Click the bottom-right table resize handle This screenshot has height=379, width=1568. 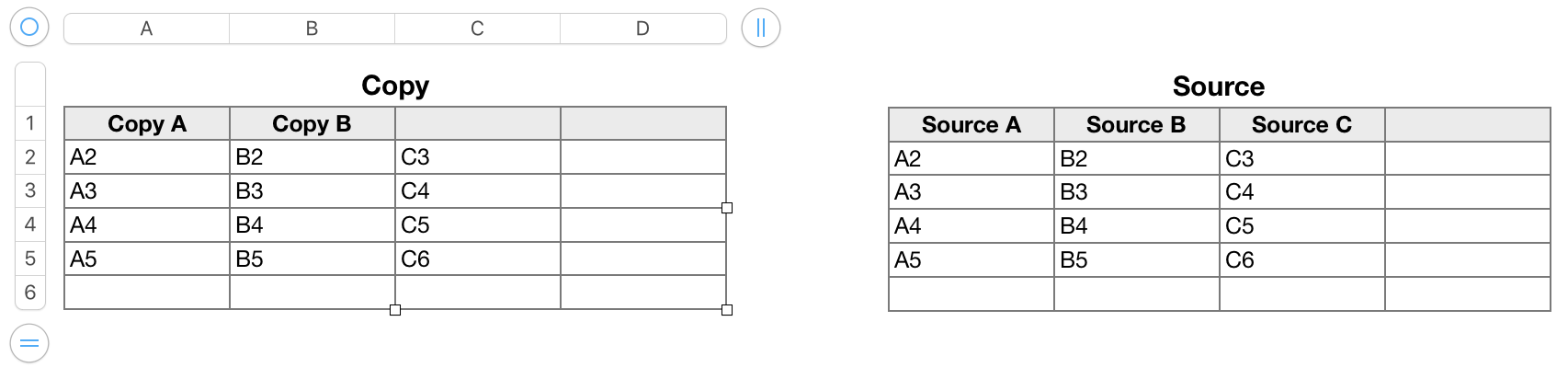click(727, 310)
